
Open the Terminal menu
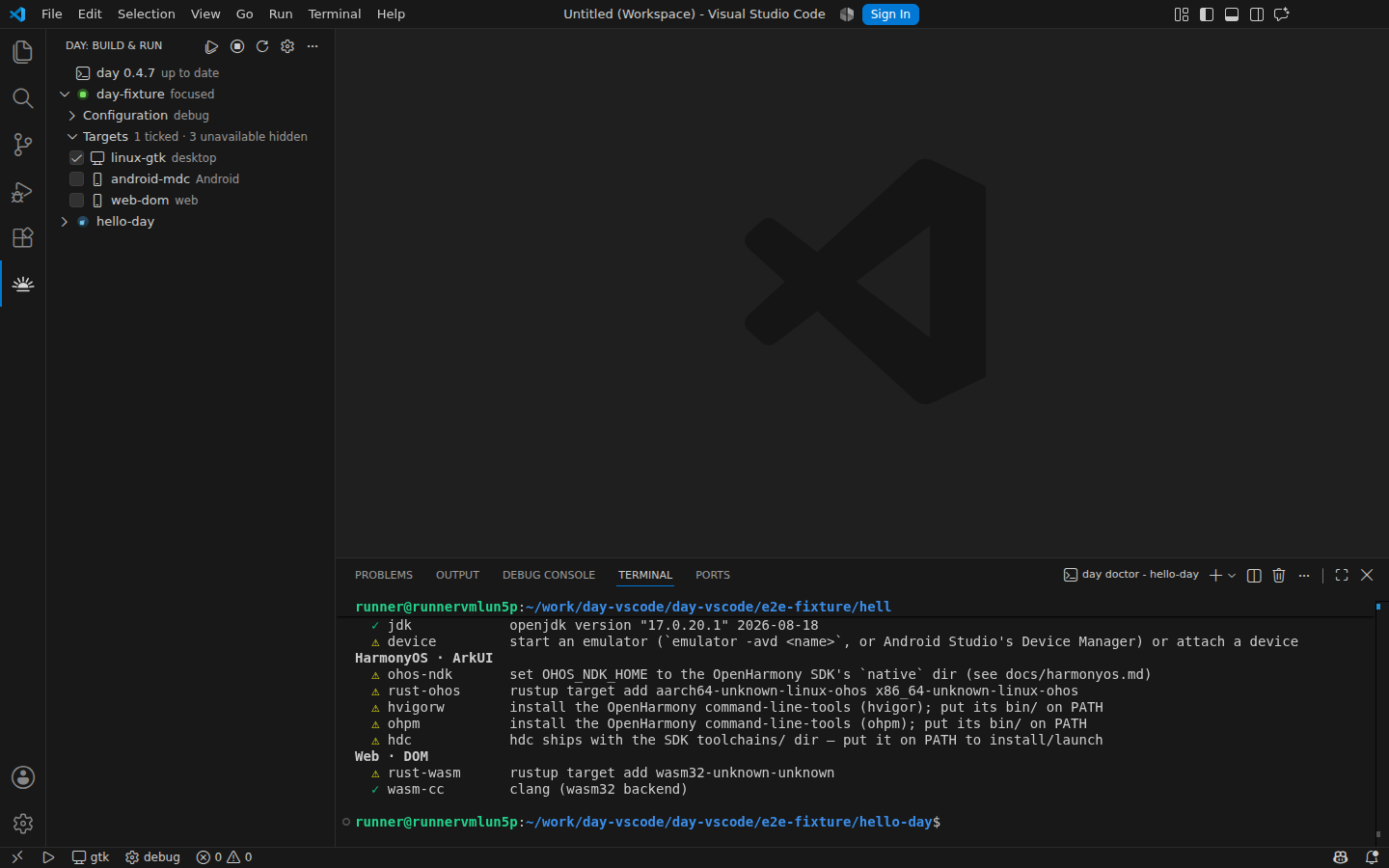point(335,14)
